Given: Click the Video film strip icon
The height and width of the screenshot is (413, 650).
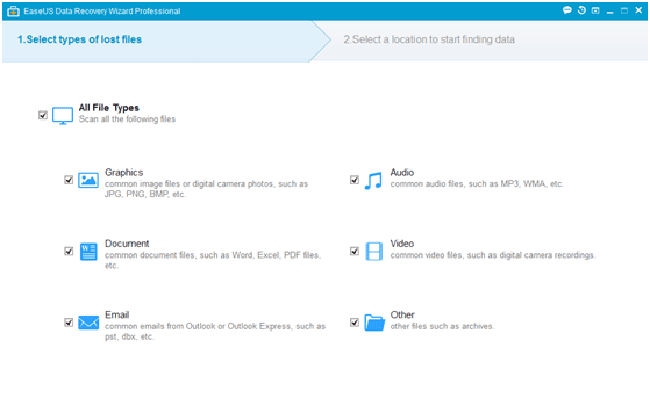Looking at the screenshot, I should pos(374,251).
